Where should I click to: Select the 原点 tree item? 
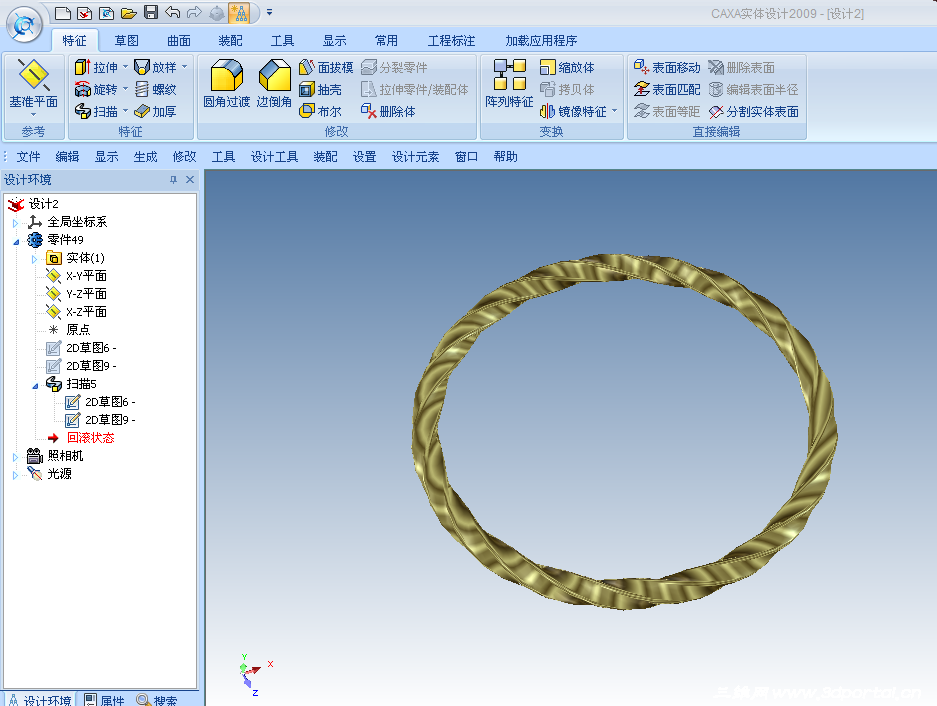69,329
